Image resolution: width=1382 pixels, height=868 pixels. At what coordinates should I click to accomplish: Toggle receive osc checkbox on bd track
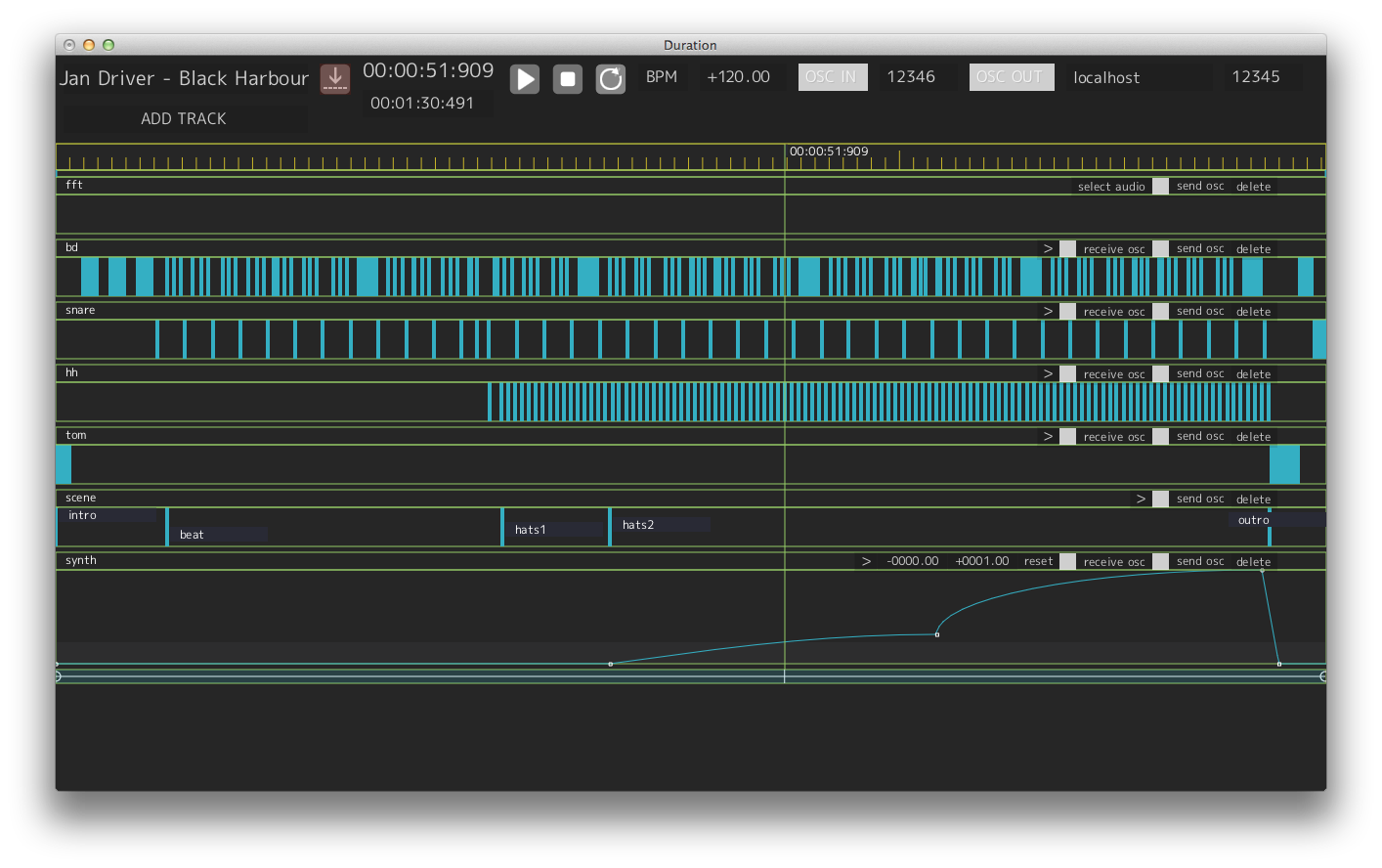coord(1068,249)
